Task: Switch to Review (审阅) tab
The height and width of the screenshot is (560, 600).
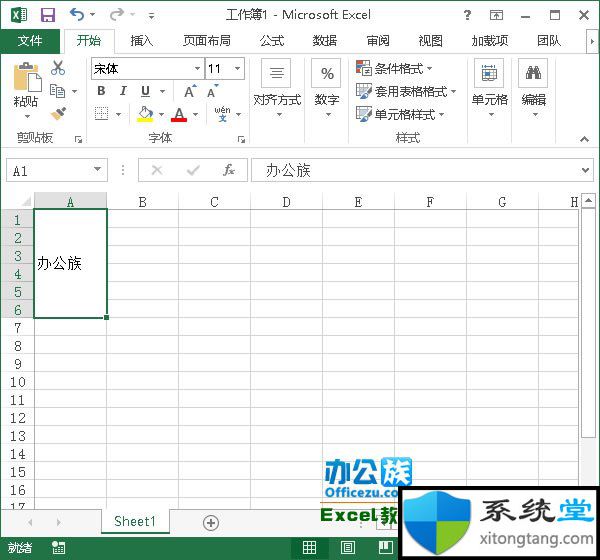Action: click(x=378, y=41)
